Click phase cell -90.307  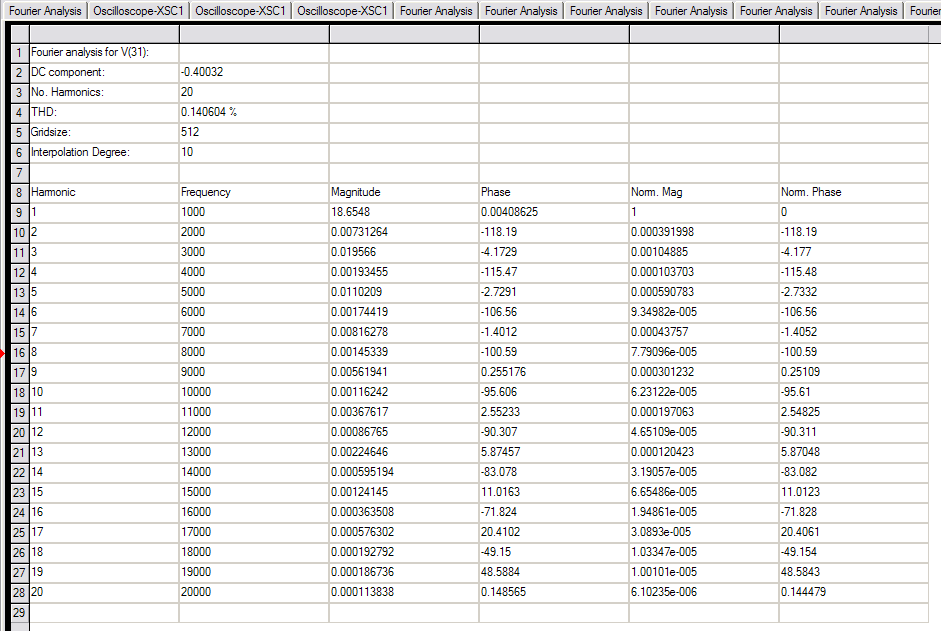click(x=554, y=432)
